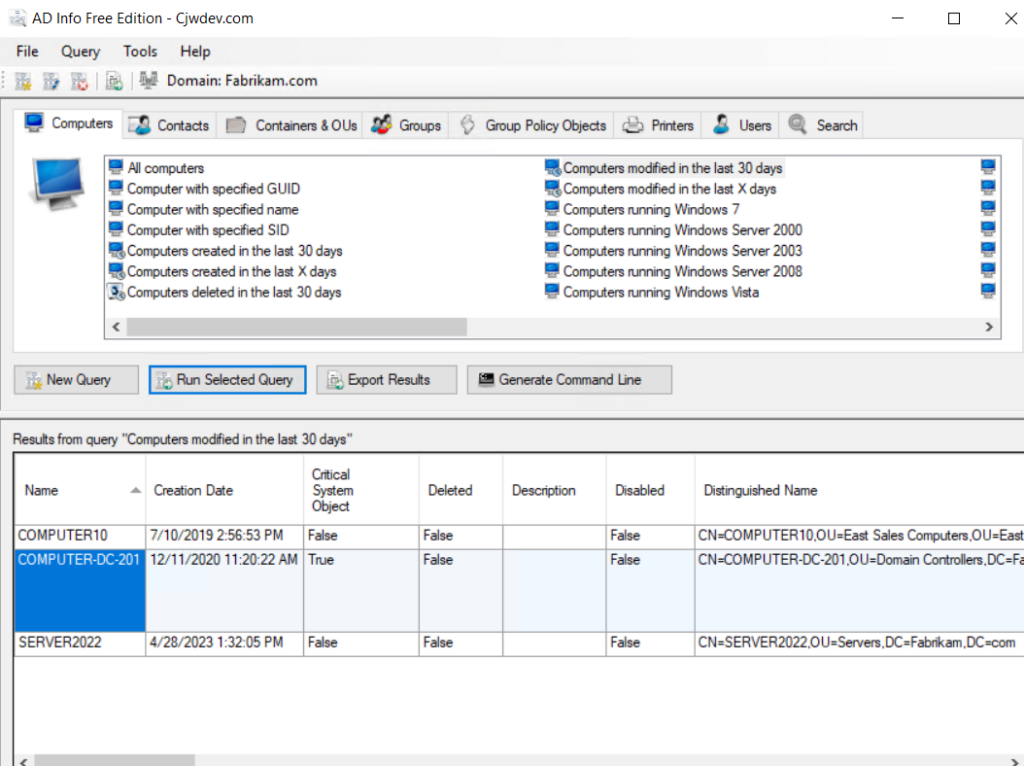1024x766 pixels.
Task: Click creation date '4/28/2023 1:32:05 PM'
Action: 225,643
